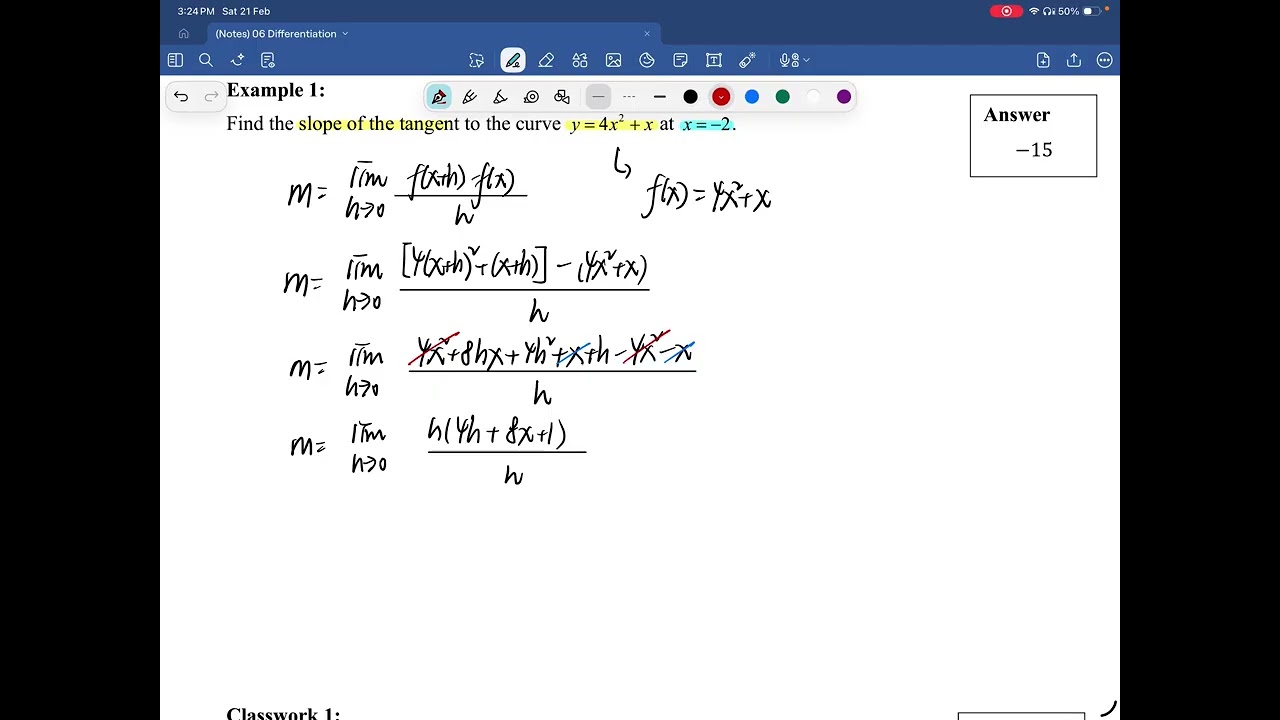
Task: Pick the red pen color
Action: (721, 97)
